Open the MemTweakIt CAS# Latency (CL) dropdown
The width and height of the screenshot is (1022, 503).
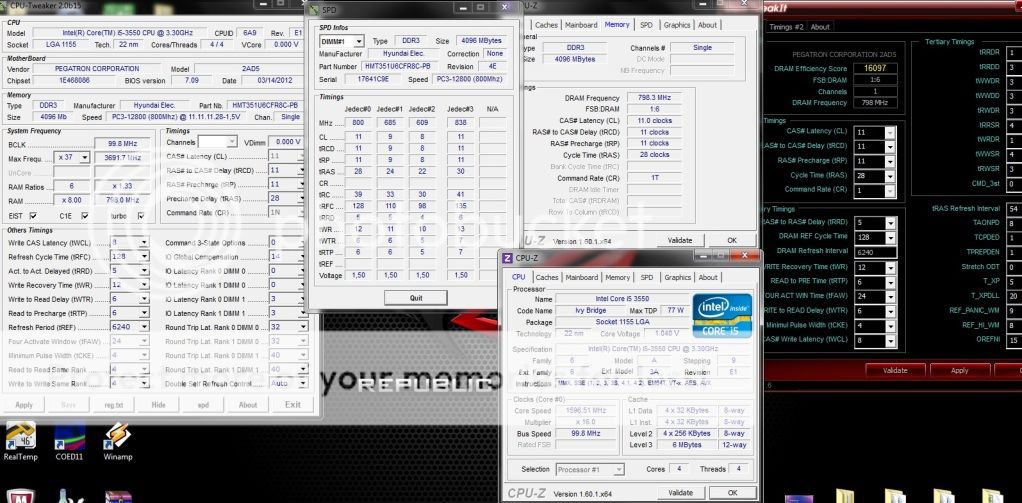(x=874, y=132)
